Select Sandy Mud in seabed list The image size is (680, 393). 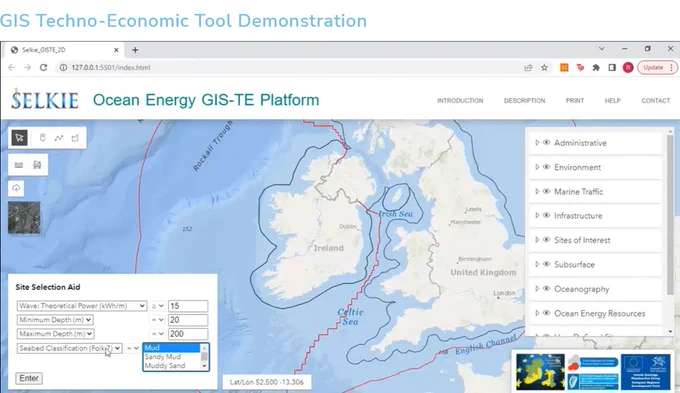[172, 357]
